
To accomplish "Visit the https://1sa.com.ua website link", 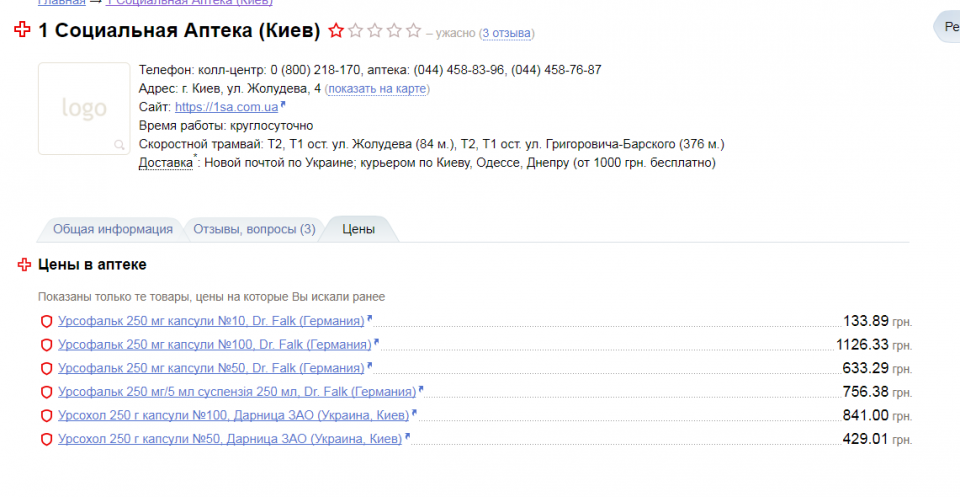I will tap(226, 107).
